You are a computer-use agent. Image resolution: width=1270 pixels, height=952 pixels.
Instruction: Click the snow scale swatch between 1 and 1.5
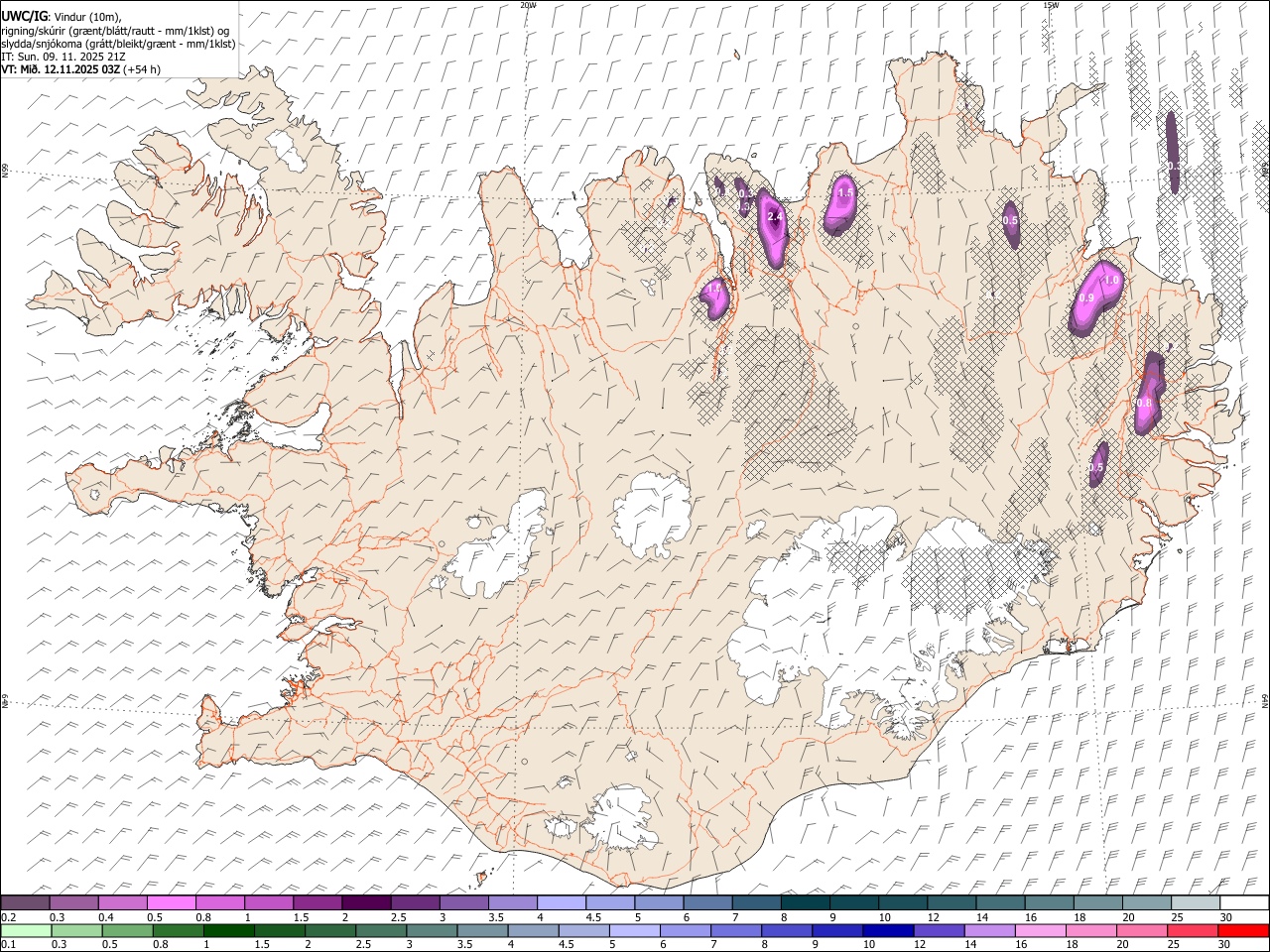268,902
